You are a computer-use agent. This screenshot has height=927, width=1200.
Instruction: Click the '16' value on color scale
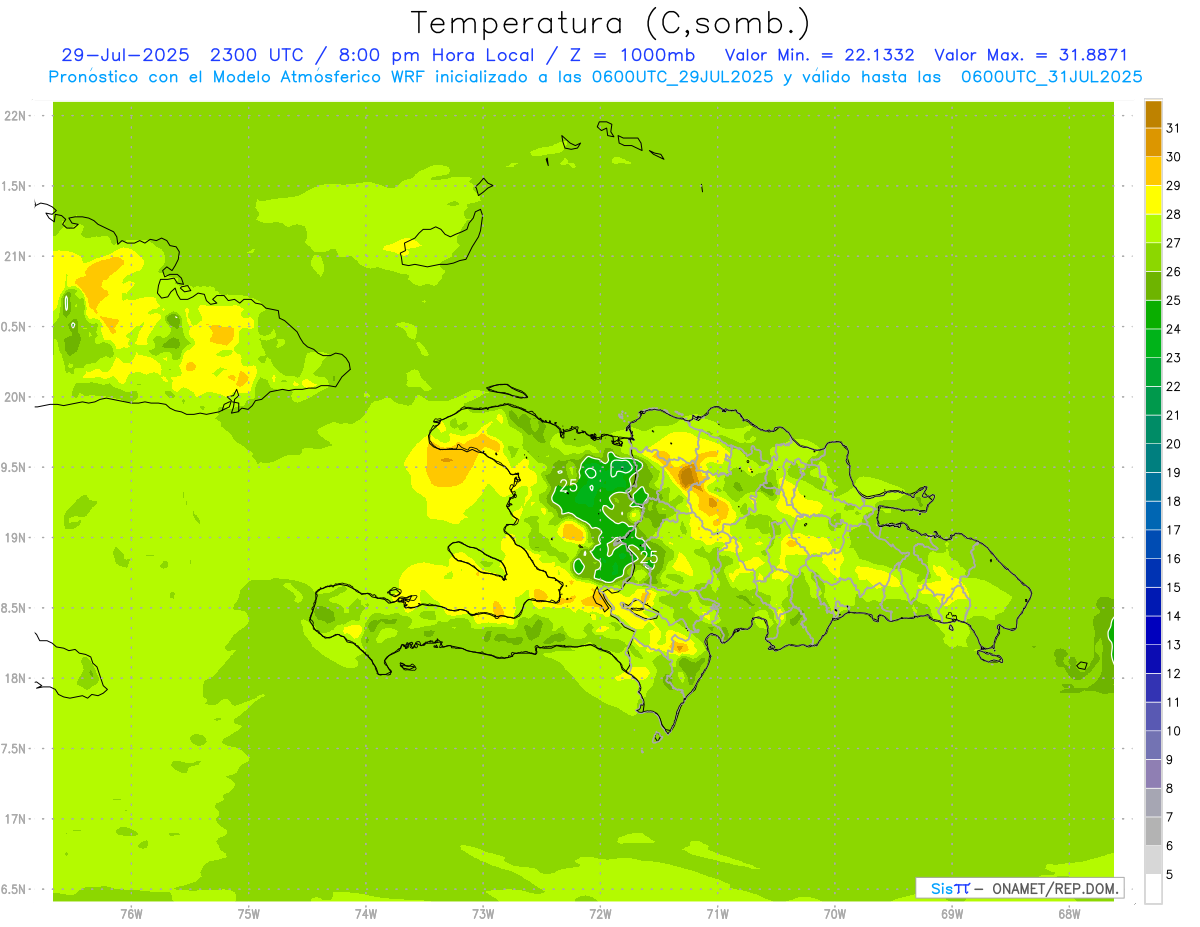[x=1173, y=558]
